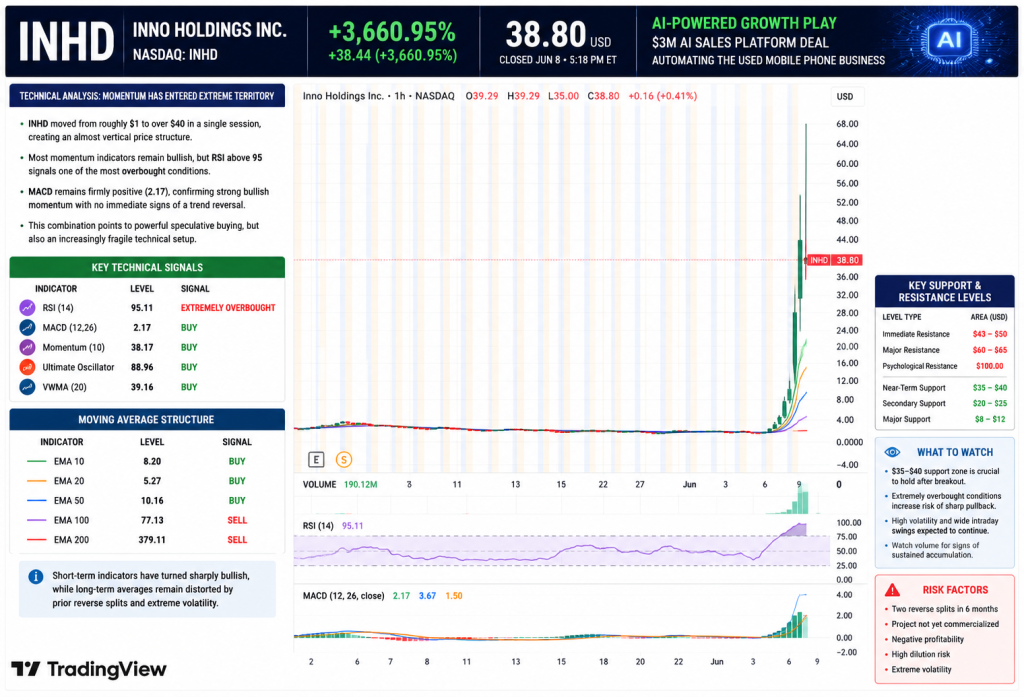Click the 88.96 Ultimate Oscillator level
1024x697 pixels.
click(x=142, y=367)
